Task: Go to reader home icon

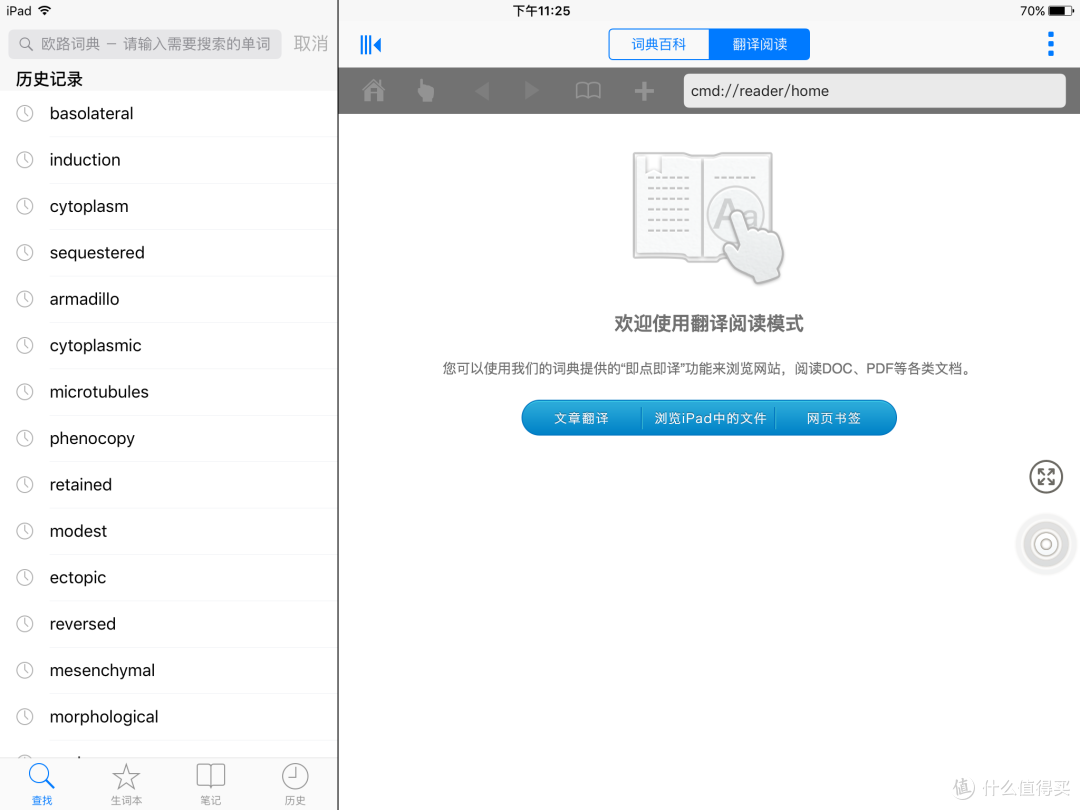Action: pyautogui.click(x=374, y=91)
